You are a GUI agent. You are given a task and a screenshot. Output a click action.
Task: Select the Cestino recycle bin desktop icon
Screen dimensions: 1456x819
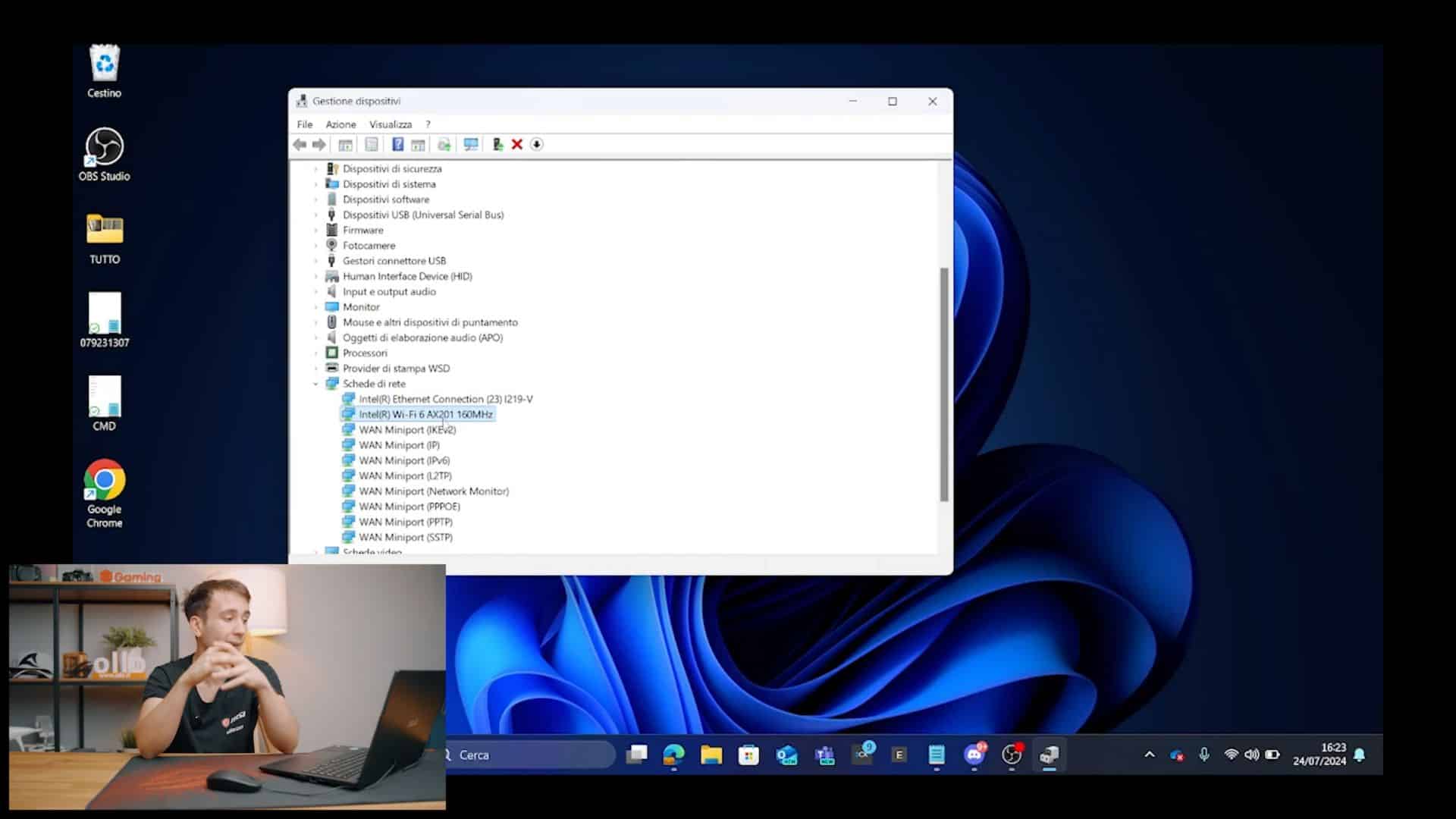[104, 71]
